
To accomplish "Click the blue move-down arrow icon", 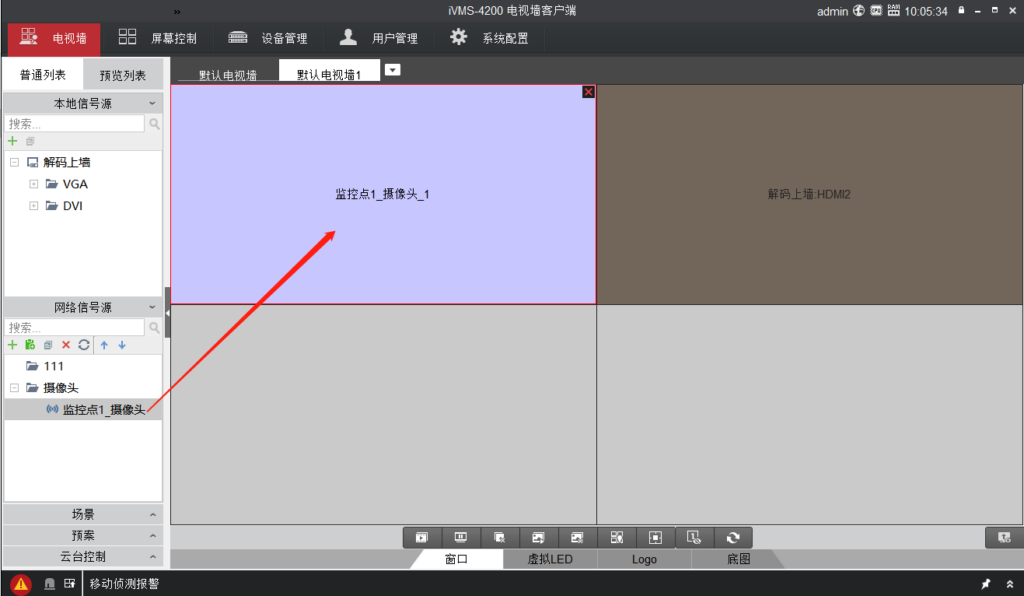I will [122, 345].
